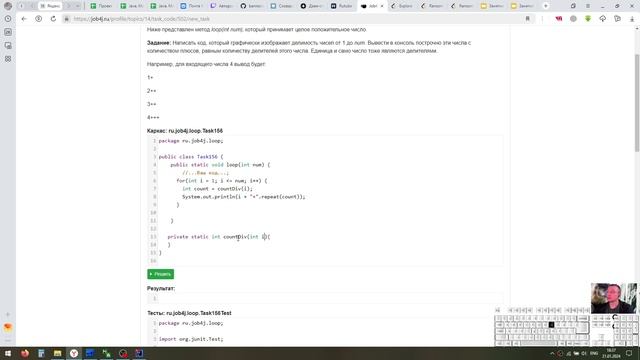
Task: Open the Windows Start menu
Action: (x=8, y=353)
